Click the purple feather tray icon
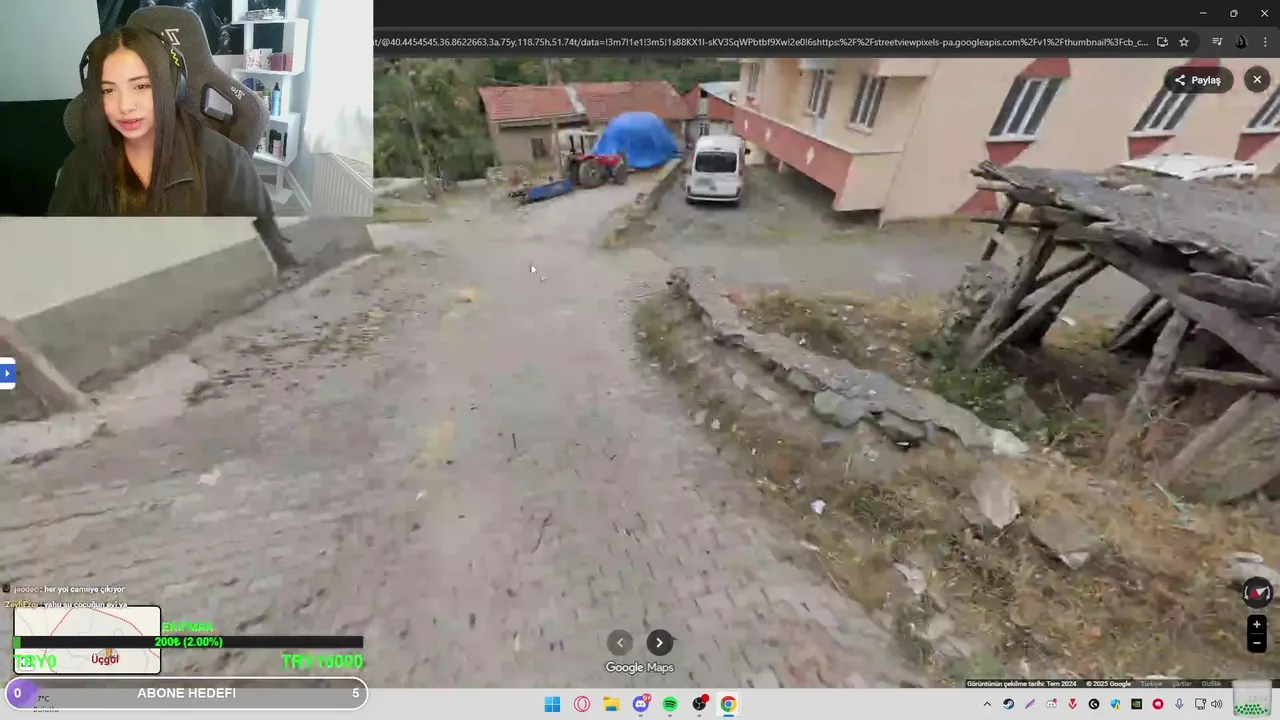Screen dimensions: 1280x720 click(x=1030, y=704)
